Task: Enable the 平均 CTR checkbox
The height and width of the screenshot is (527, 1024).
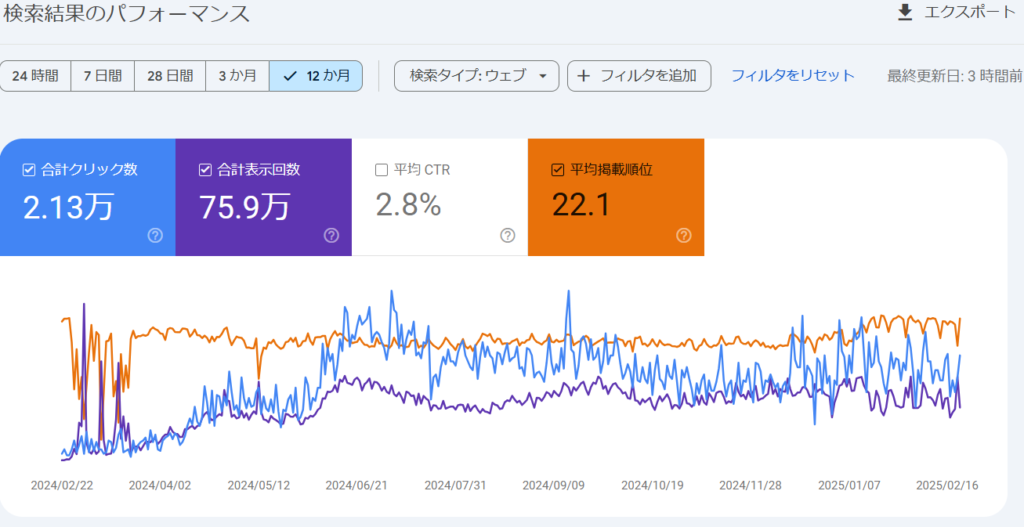Action: [x=381, y=170]
